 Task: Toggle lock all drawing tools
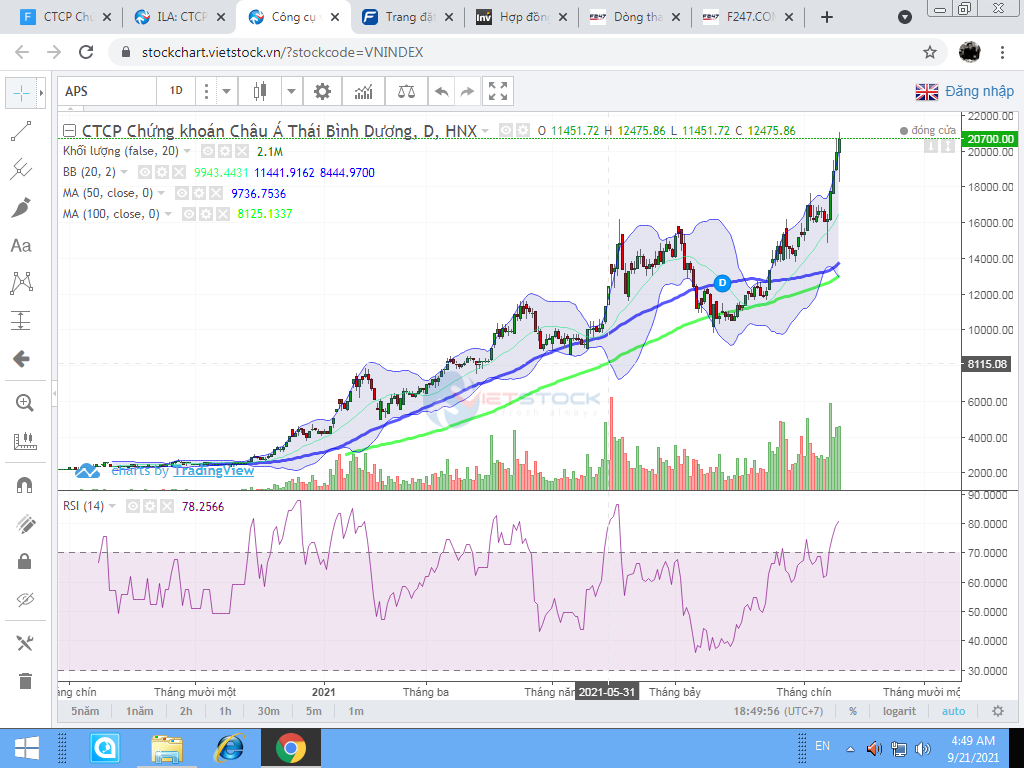pos(24,561)
